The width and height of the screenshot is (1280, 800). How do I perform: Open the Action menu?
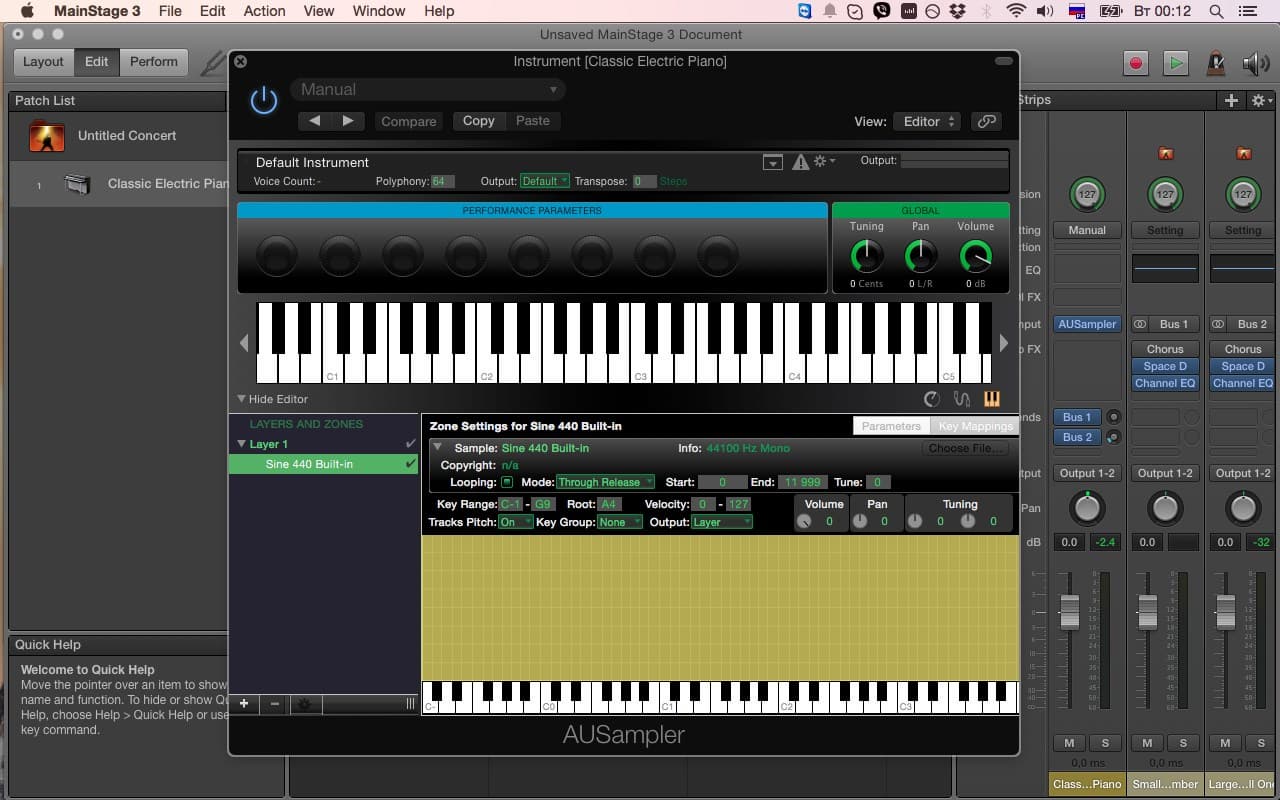264,11
